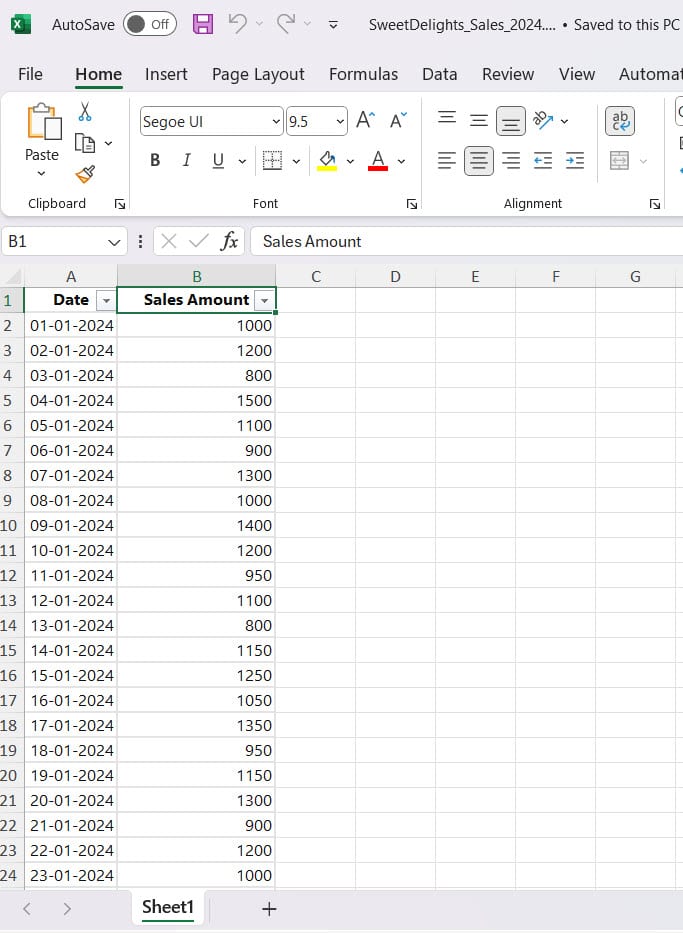
Task: Click the Insert Function fx icon
Action: (x=229, y=241)
